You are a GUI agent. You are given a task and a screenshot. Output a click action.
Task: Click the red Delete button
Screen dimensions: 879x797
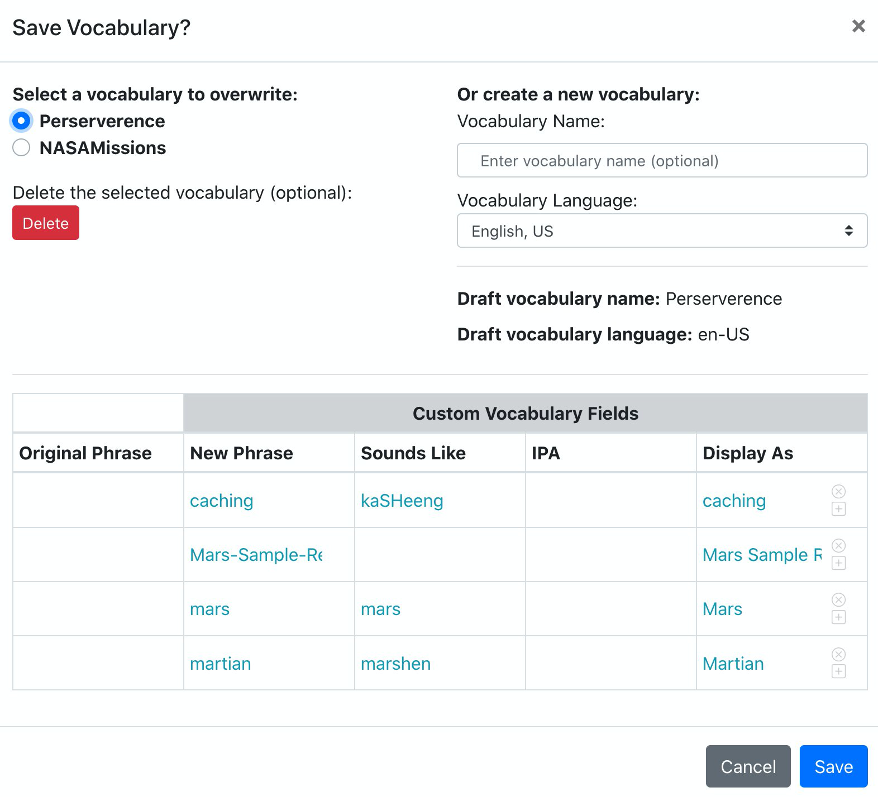[45, 222]
